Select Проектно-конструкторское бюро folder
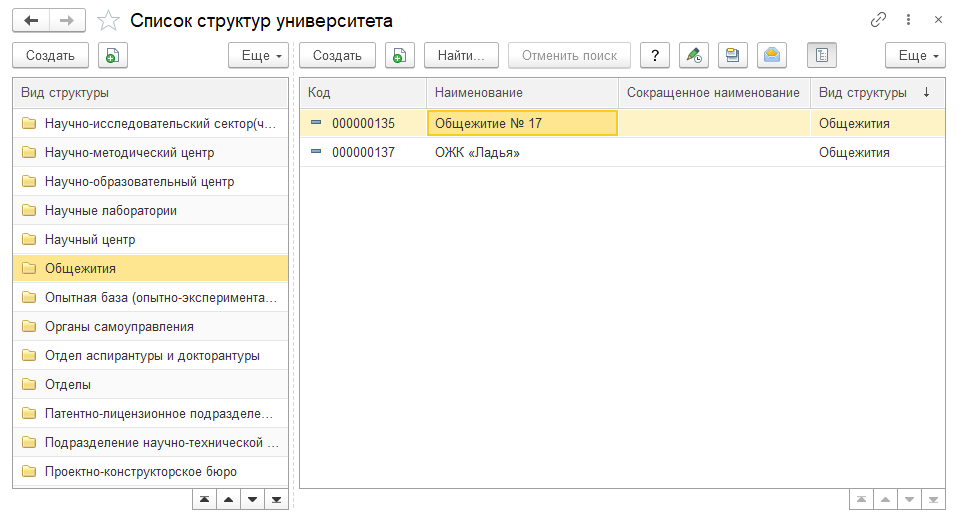Viewport: 965px width, 522px height. pos(151,471)
